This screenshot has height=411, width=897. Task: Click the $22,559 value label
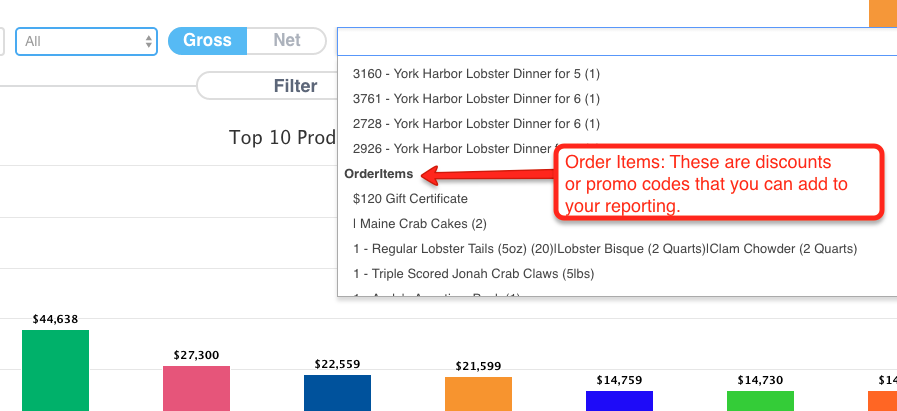(x=338, y=364)
